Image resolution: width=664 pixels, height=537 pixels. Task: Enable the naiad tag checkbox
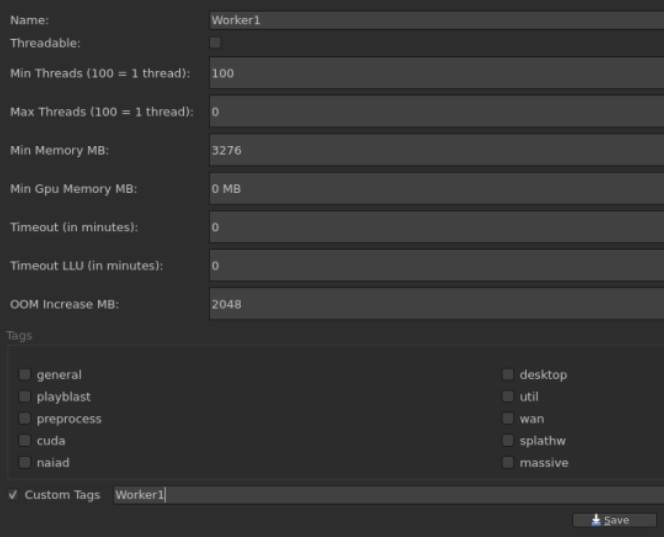25,463
